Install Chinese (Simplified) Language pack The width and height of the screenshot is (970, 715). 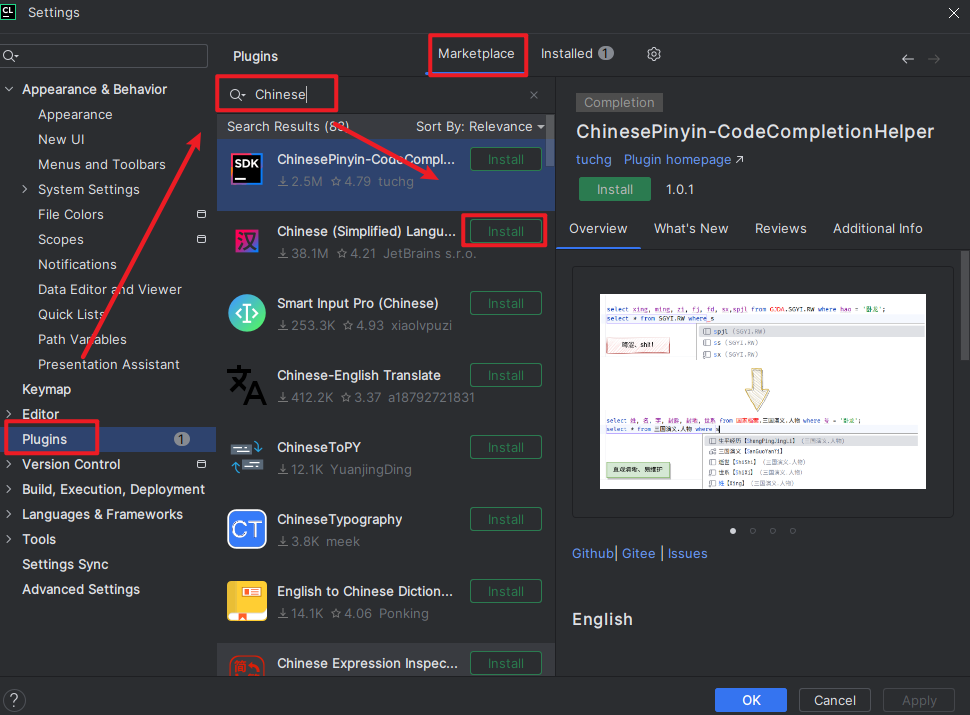[505, 231]
